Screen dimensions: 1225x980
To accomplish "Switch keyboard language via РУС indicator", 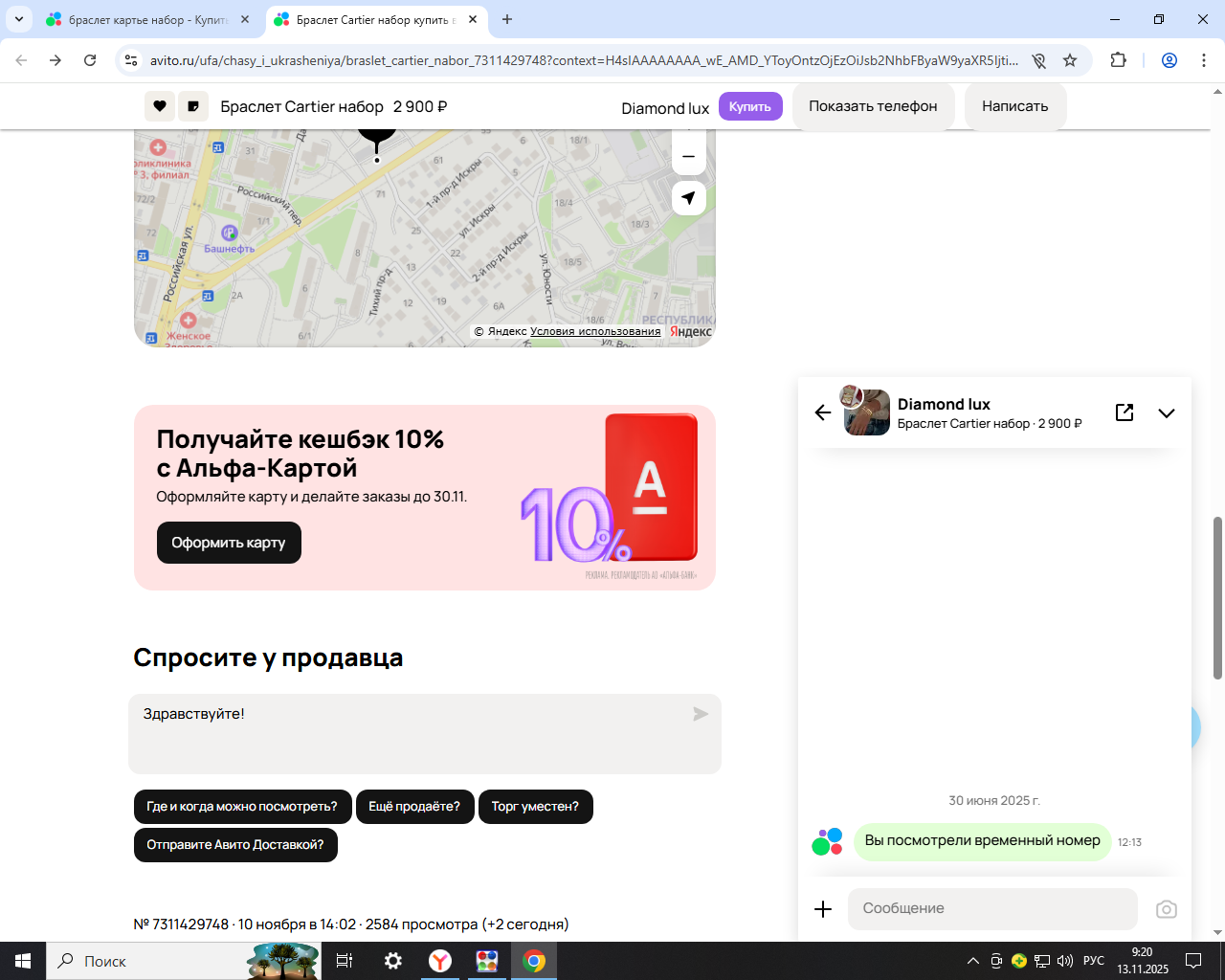I will pyautogui.click(x=1094, y=961).
